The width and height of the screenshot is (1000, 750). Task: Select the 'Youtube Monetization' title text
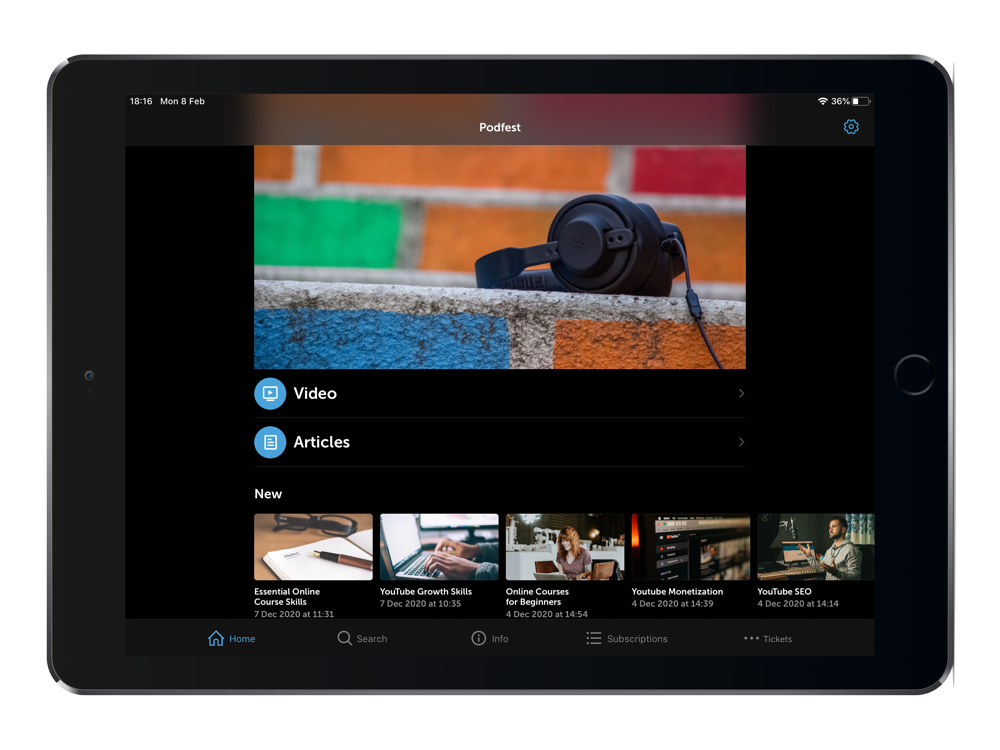[x=677, y=592]
